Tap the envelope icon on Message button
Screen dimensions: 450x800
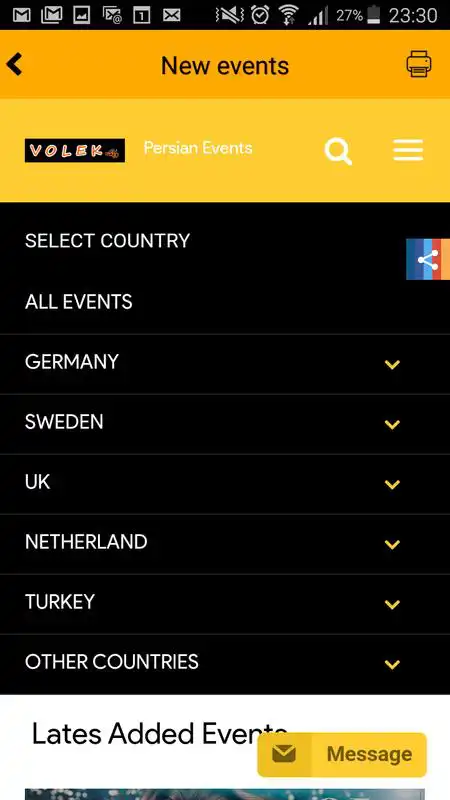284,754
